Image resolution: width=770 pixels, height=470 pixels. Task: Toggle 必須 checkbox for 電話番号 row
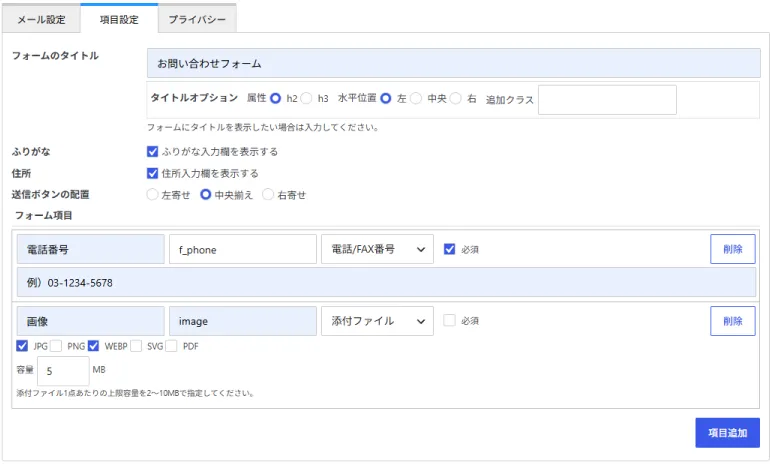pyautogui.click(x=449, y=249)
